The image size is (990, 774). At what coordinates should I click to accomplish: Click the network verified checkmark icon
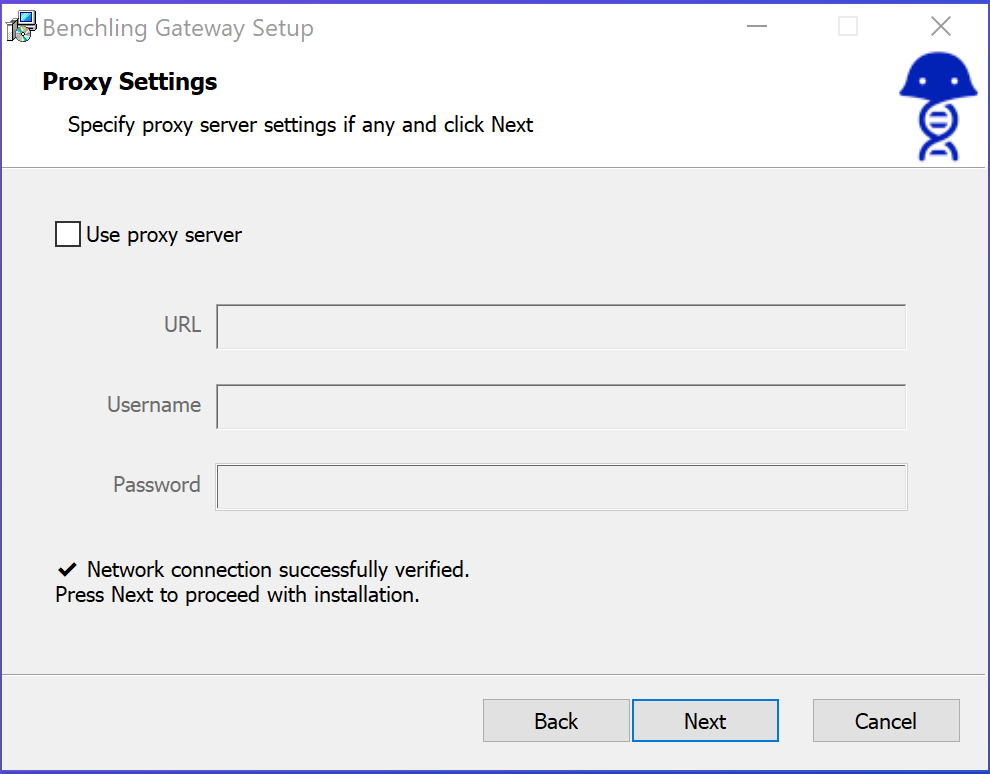click(x=67, y=570)
